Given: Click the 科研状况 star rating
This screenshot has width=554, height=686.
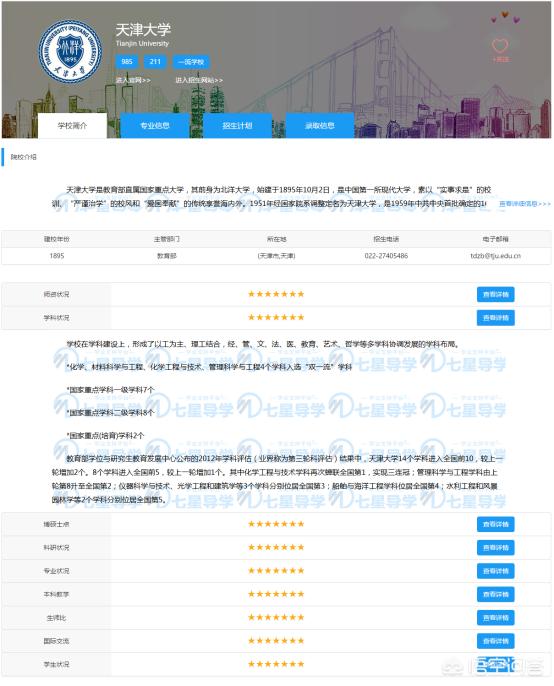Looking at the screenshot, I should point(276,547).
